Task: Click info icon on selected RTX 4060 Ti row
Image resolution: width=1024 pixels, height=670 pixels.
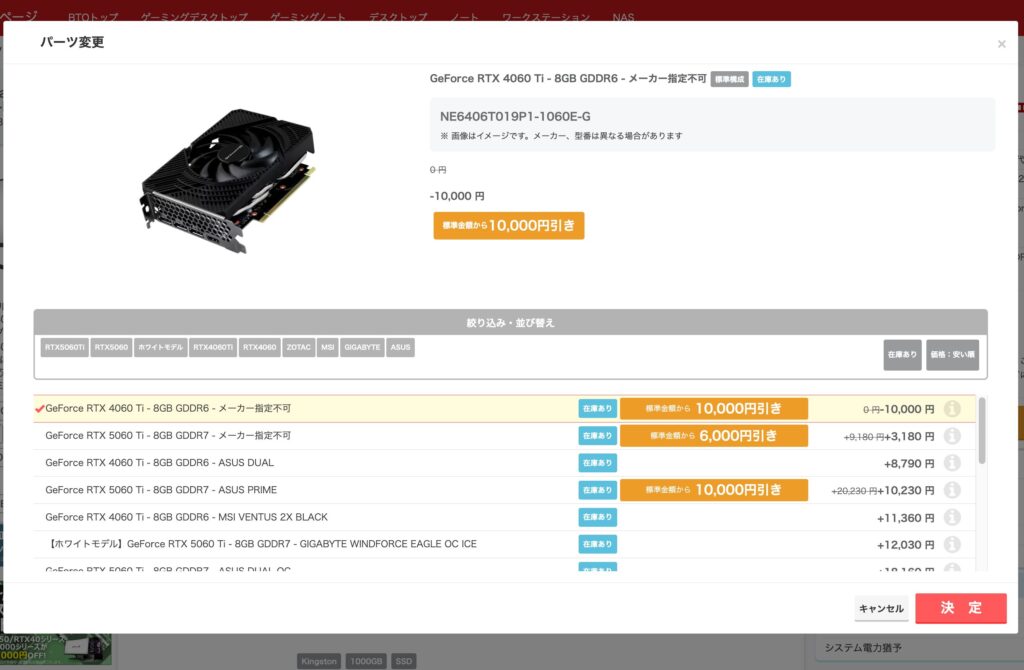Action: tap(952, 409)
